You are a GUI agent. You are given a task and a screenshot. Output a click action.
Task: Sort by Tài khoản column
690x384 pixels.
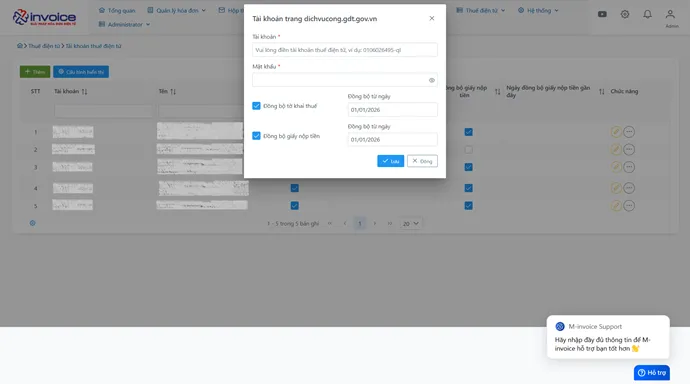tap(84, 91)
